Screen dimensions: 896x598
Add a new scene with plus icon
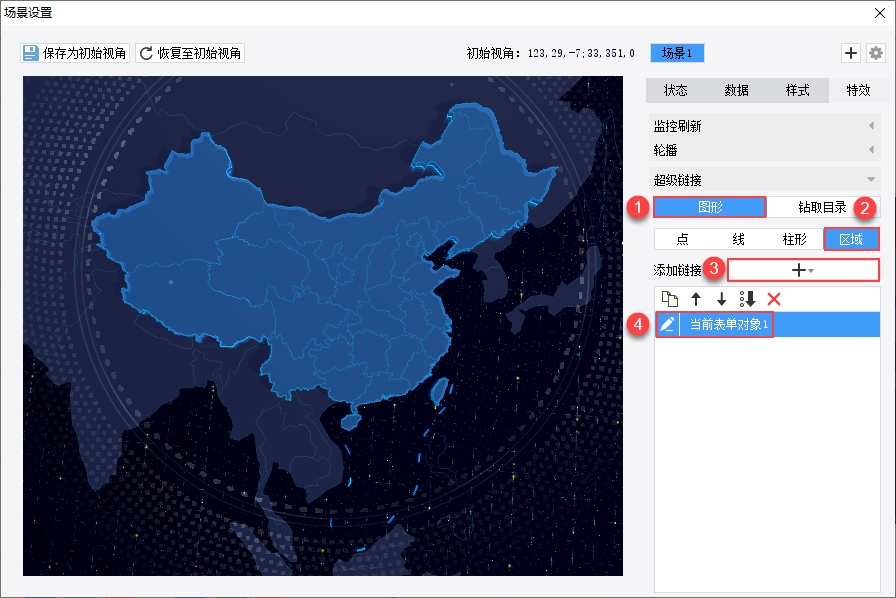(x=851, y=53)
